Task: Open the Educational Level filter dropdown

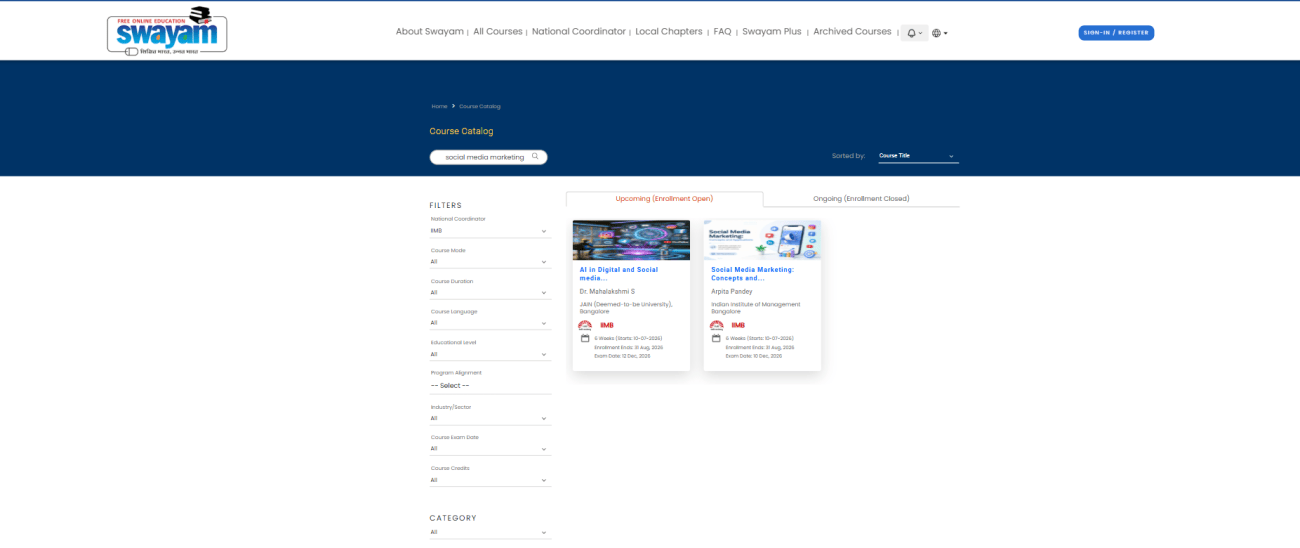Action: [x=490, y=354]
